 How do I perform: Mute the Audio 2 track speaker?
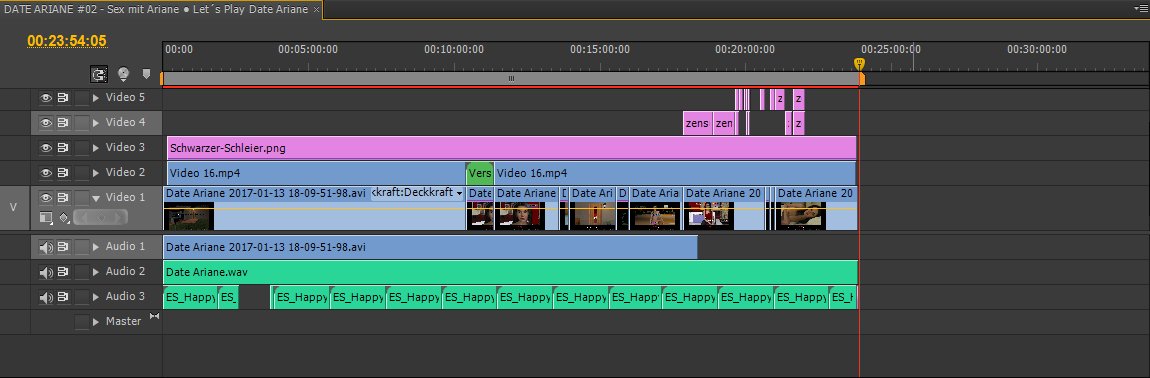click(45, 273)
